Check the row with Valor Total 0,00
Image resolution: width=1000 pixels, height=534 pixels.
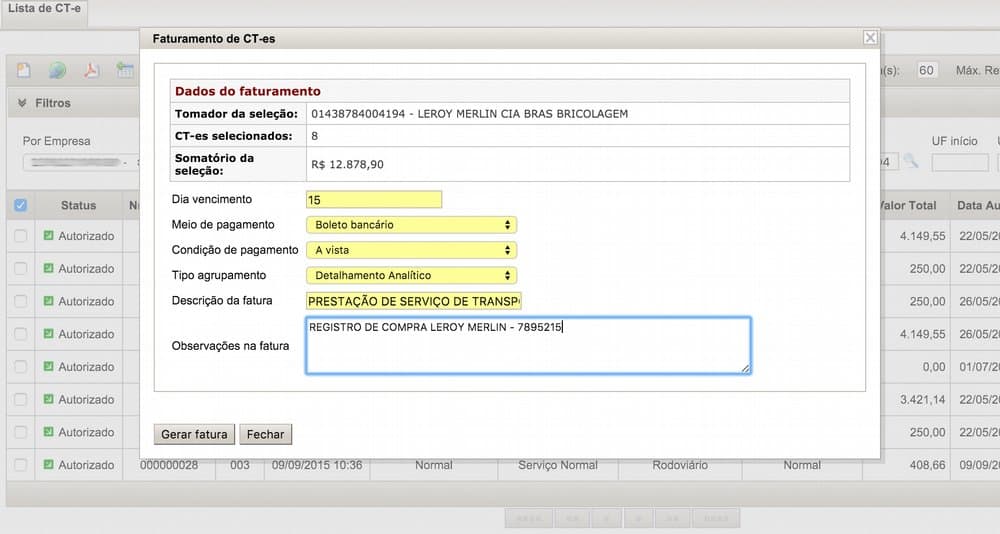[20, 367]
